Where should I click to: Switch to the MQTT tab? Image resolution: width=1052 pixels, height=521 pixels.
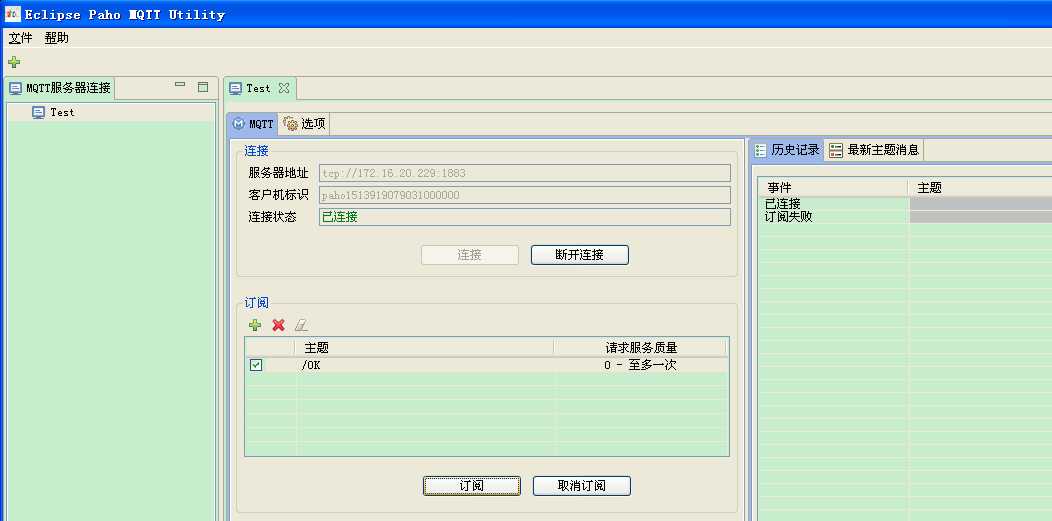click(x=253, y=124)
